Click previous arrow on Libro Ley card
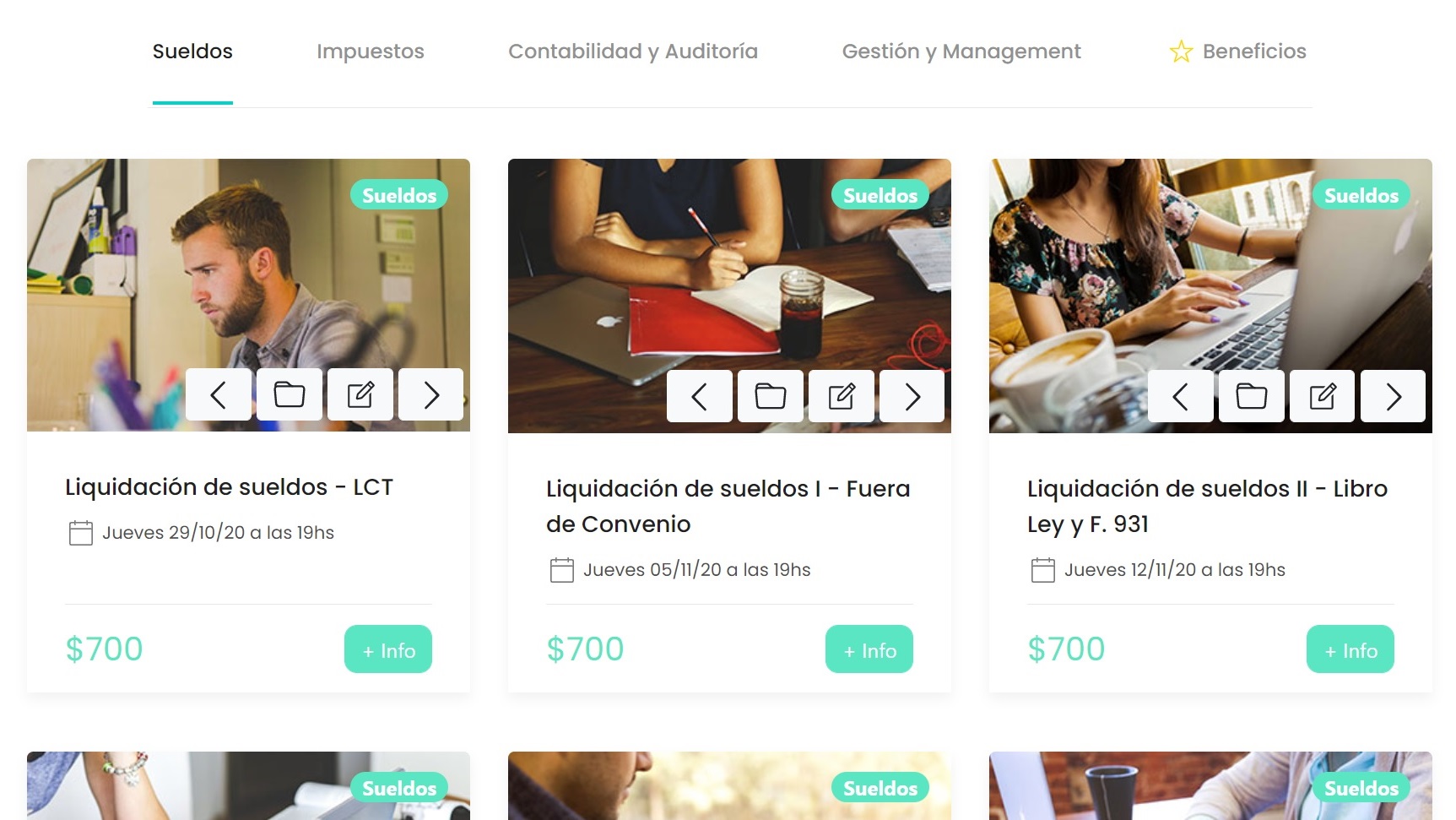 tap(1181, 396)
